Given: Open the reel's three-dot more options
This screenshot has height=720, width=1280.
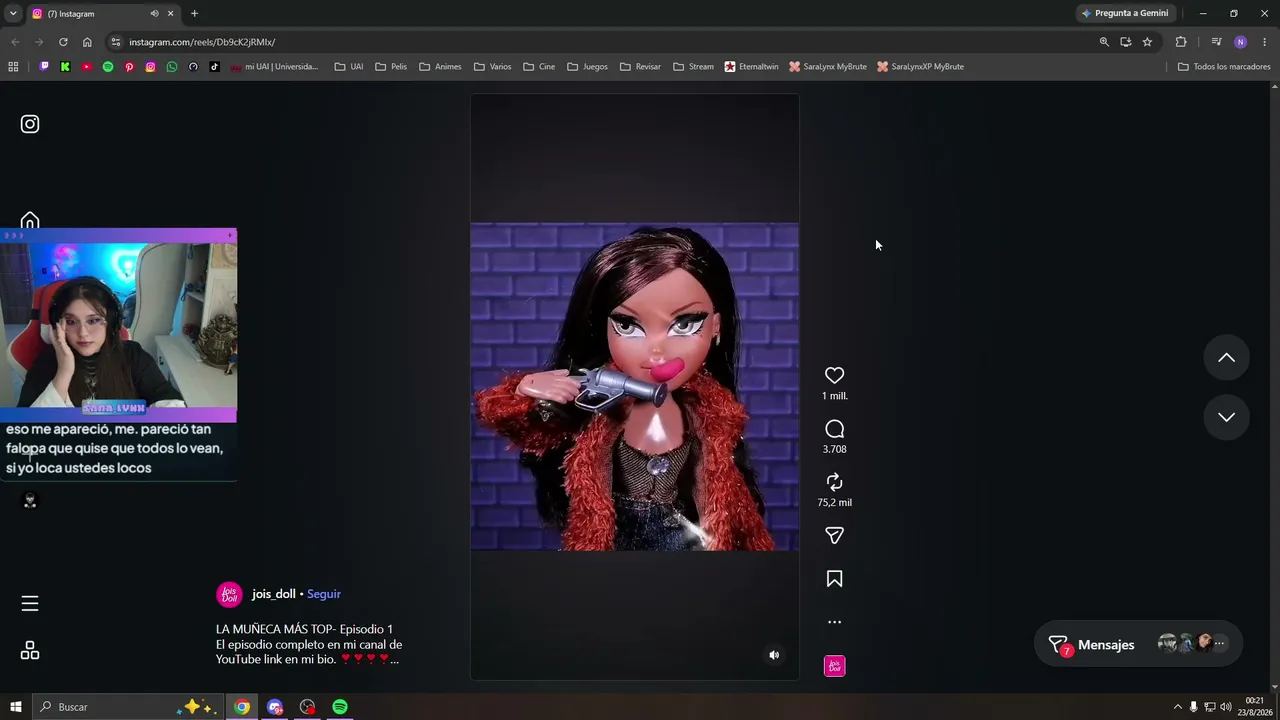Looking at the screenshot, I should click(x=834, y=622).
